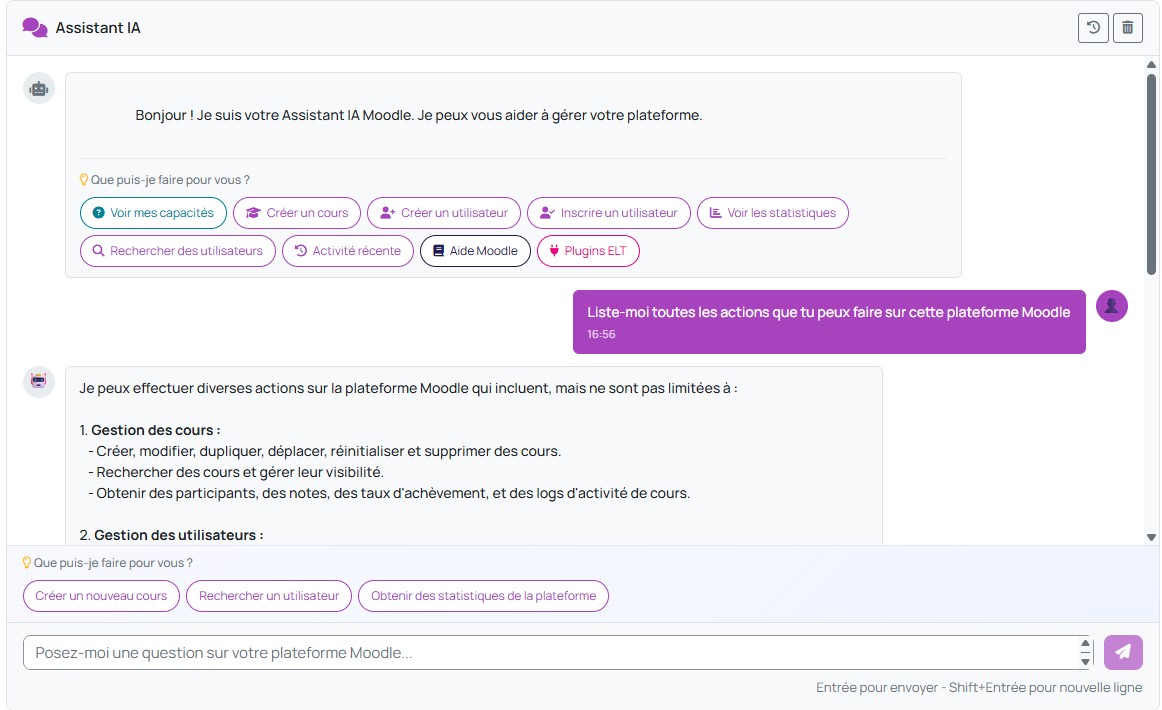Open 'Voir les statistiques' quick action
Viewport: 1162px width, 710px height.
tap(772, 213)
